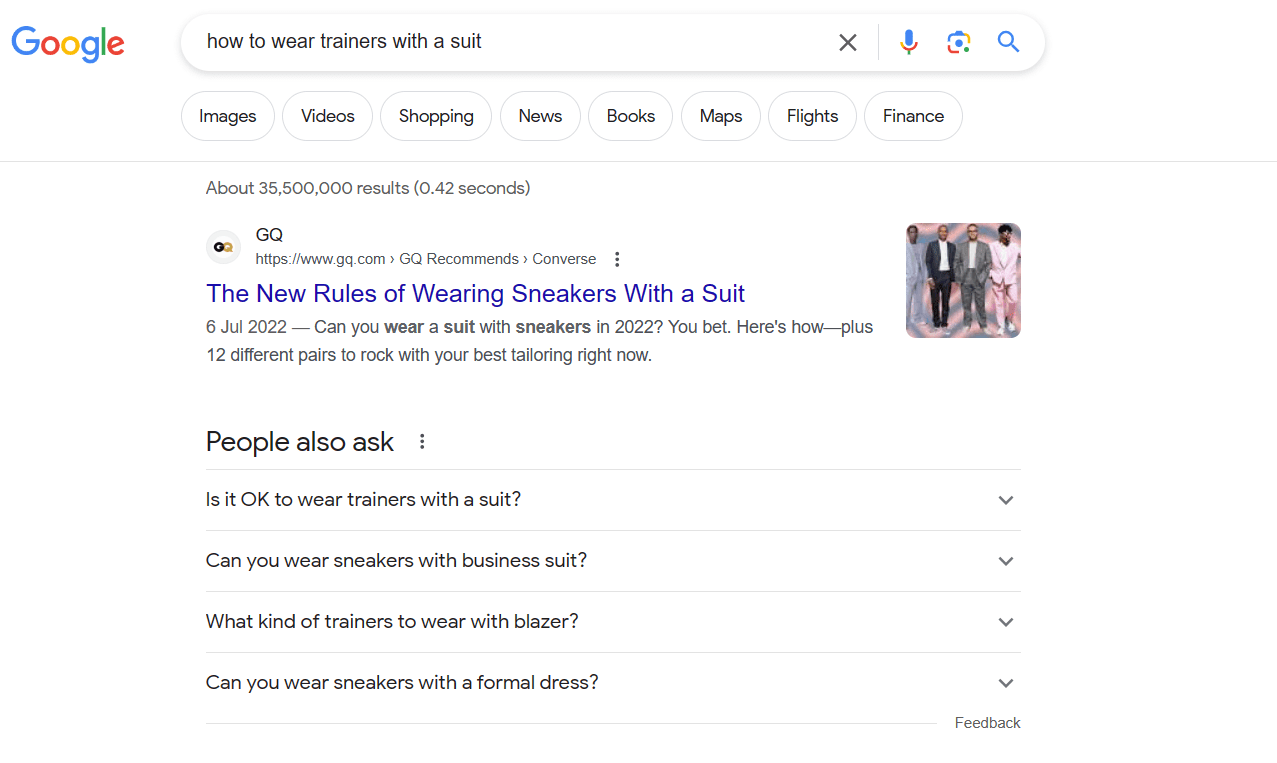Switch to the Videos filter
Viewport: 1277px width, 763px height.
tap(328, 116)
